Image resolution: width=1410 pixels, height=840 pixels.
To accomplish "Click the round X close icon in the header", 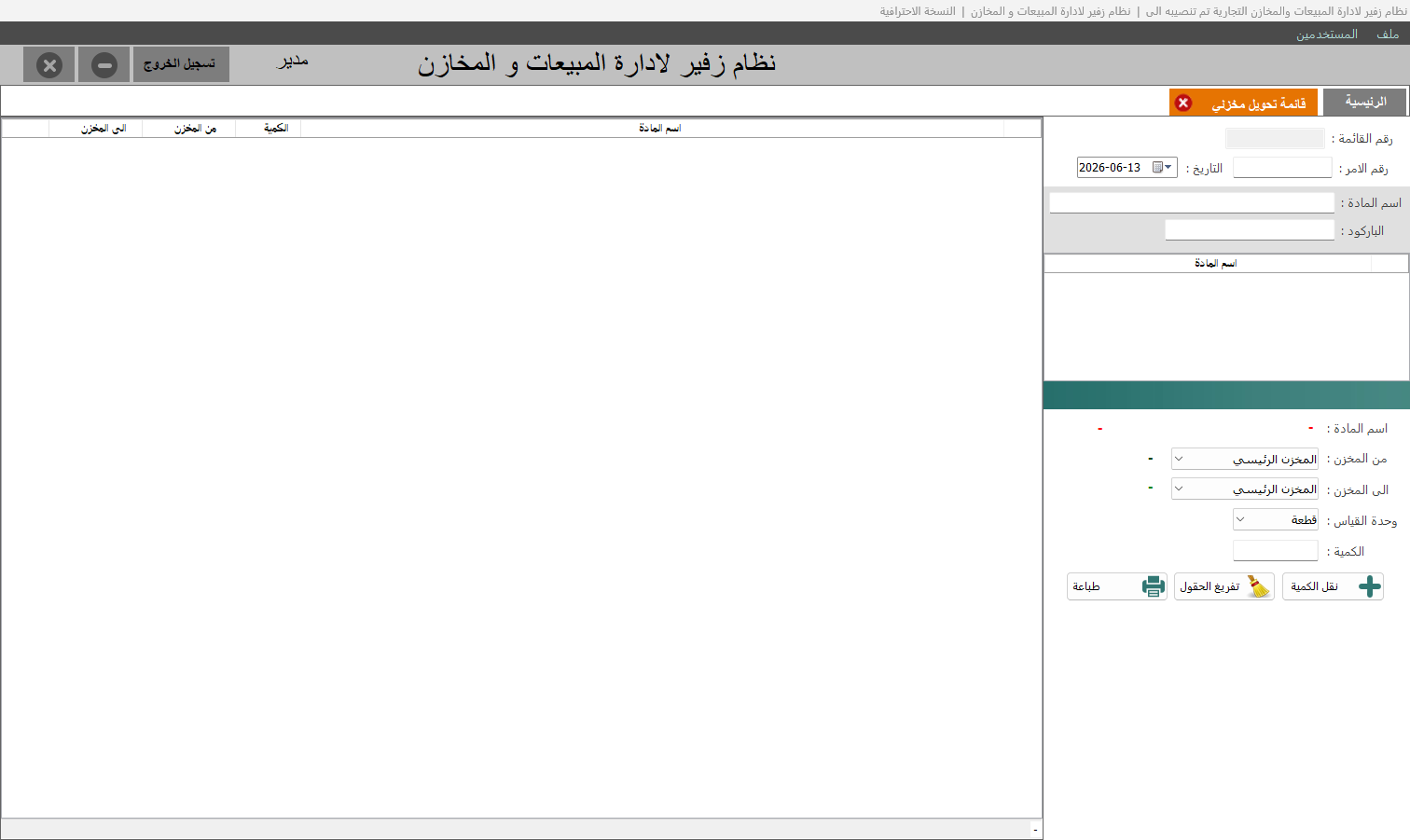I will click(49, 65).
